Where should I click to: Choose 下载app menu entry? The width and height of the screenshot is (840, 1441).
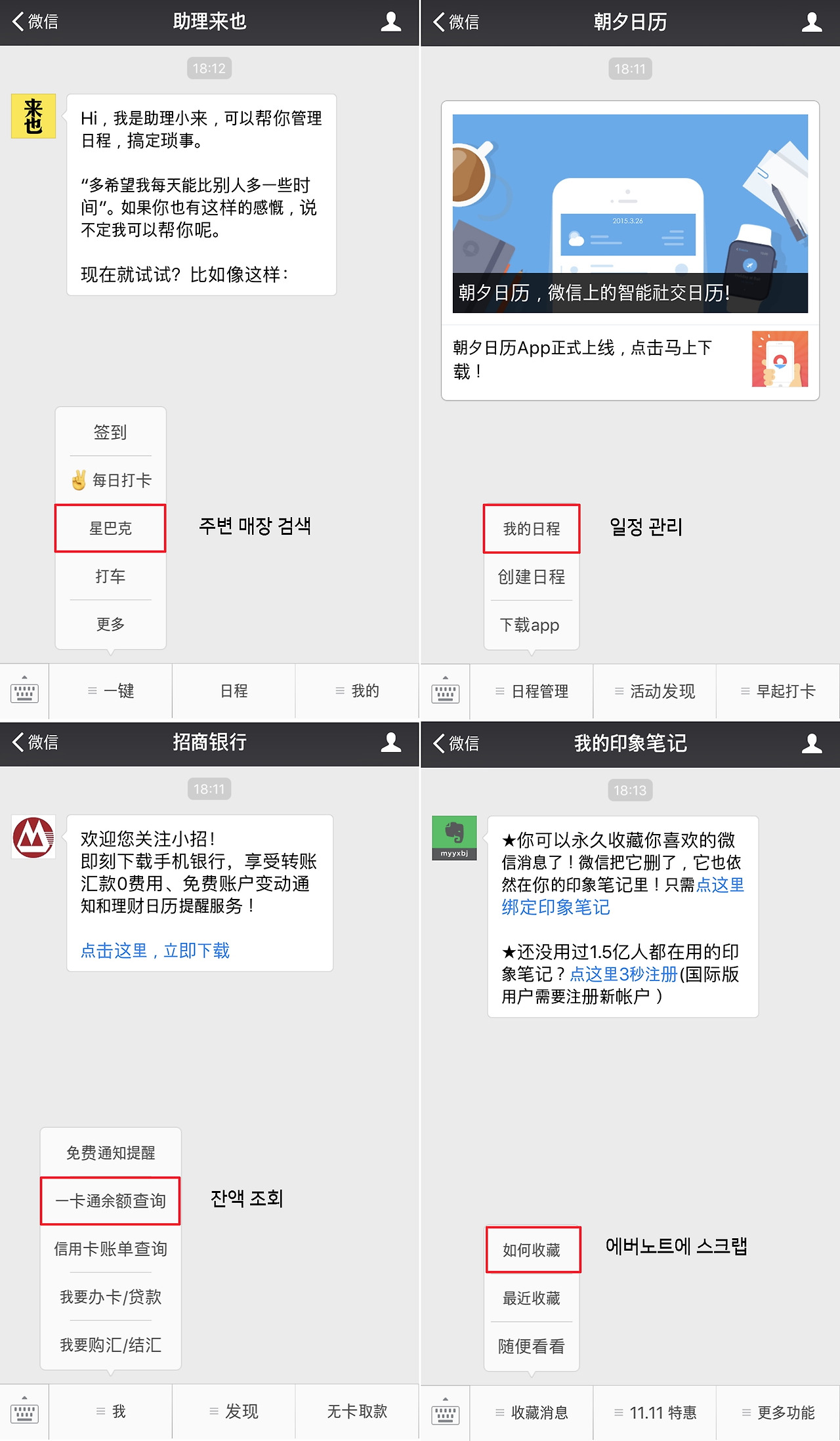click(x=532, y=625)
